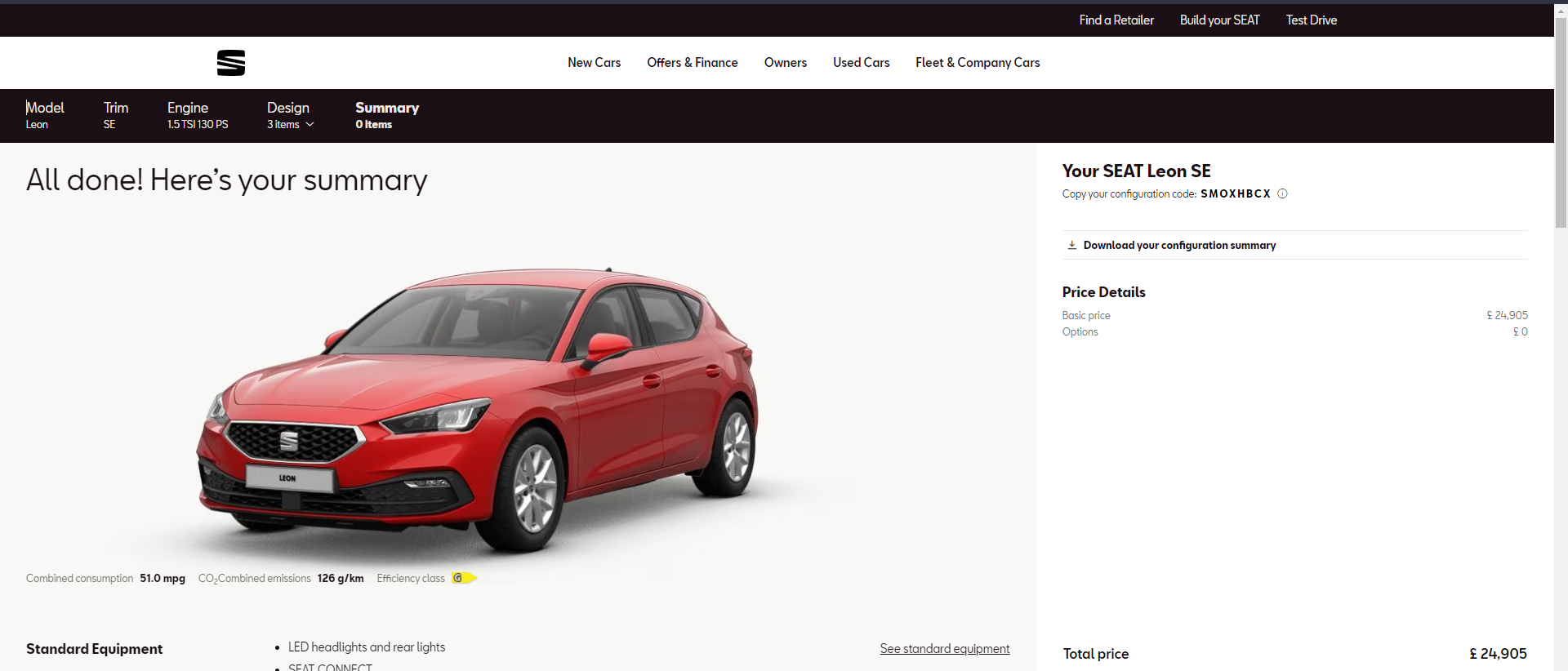
Task: Click the Basic price £ 24,905 value
Action: point(1507,315)
